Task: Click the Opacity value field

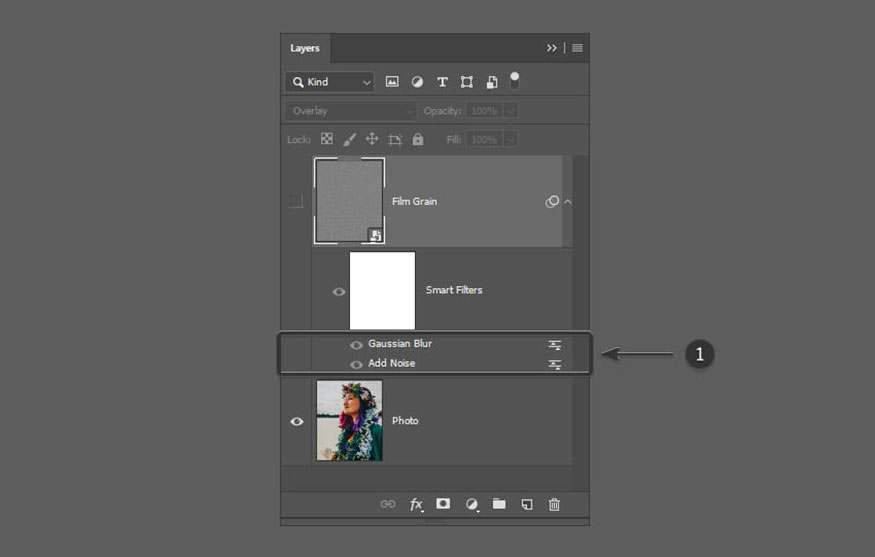Action: click(x=484, y=111)
